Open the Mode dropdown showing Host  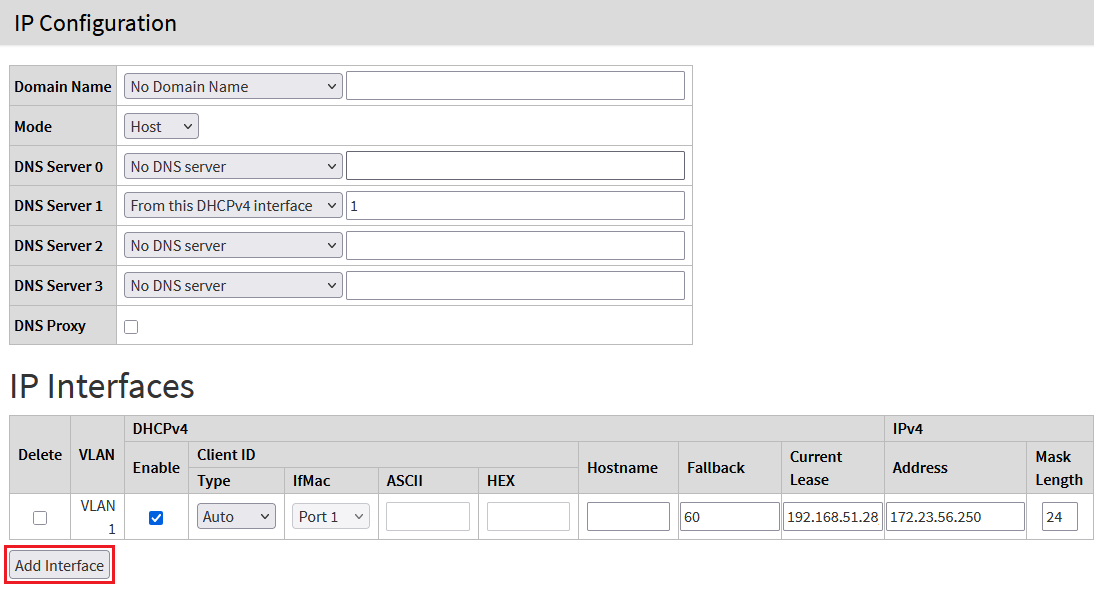[x=160, y=126]
